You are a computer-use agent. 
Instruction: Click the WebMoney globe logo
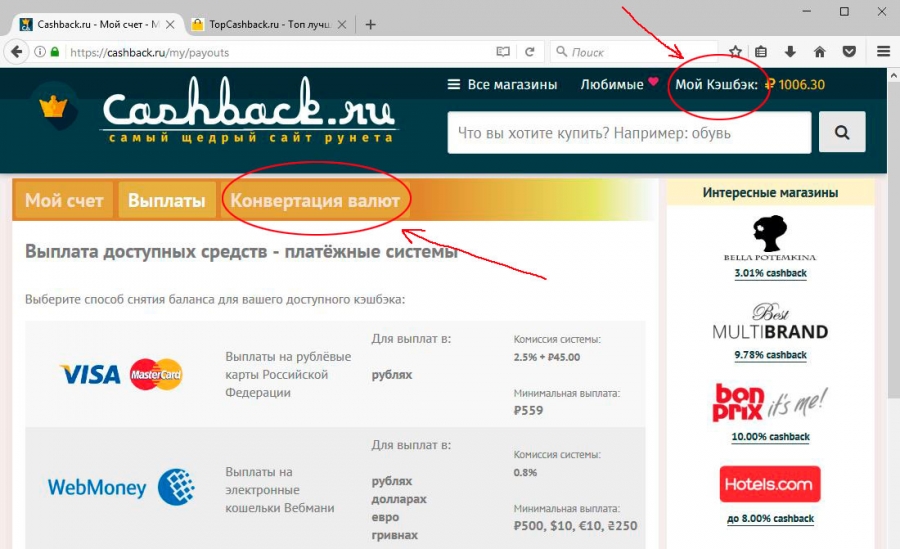(x=176, y=487)
